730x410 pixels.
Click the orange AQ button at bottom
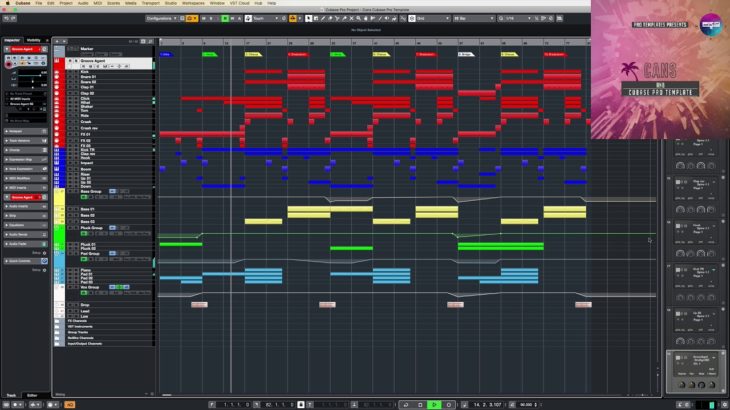tap(69, 404)
